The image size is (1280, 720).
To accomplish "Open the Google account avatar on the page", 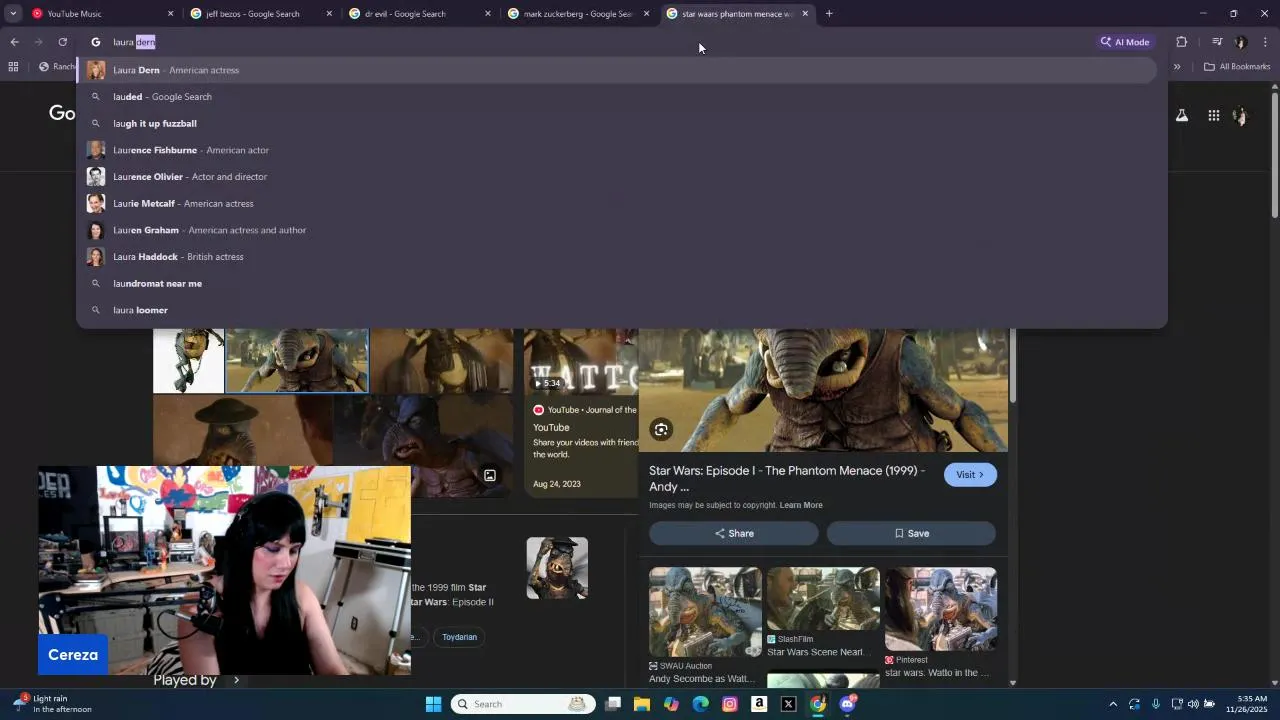I will [x=1240, y=115].
